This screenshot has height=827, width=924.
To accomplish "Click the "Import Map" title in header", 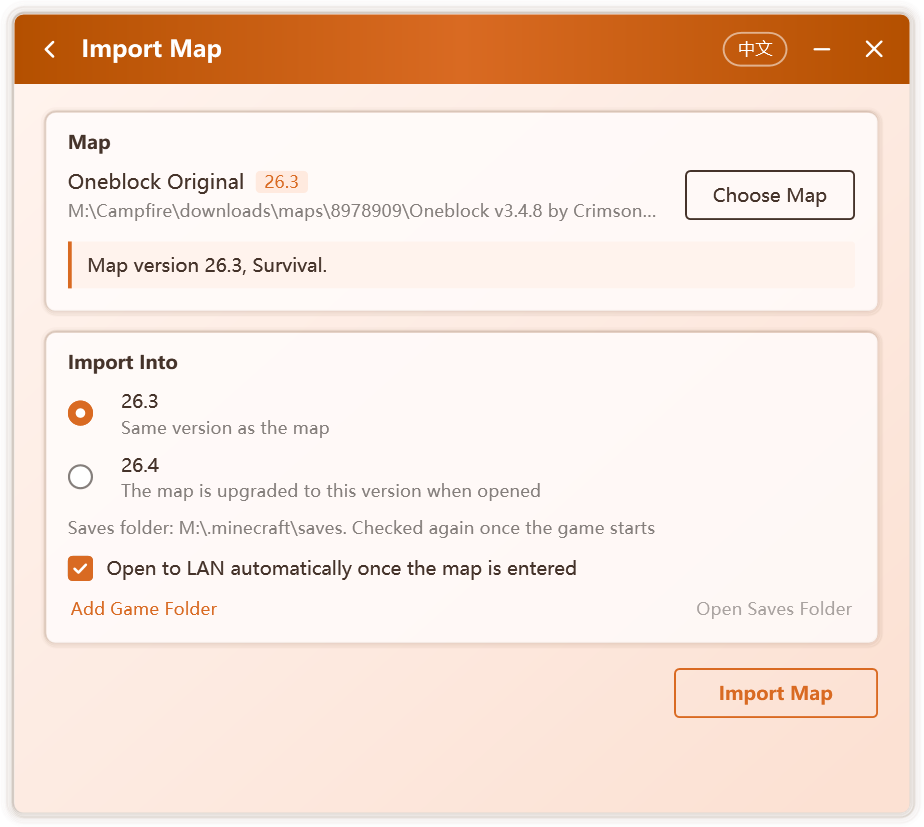I will click(x=151, y=49).
